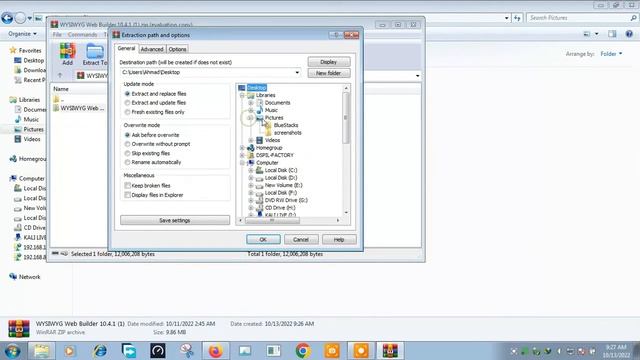Open the WinRAR Commands menu
640x360 pixels.
[x=82, y=35]
